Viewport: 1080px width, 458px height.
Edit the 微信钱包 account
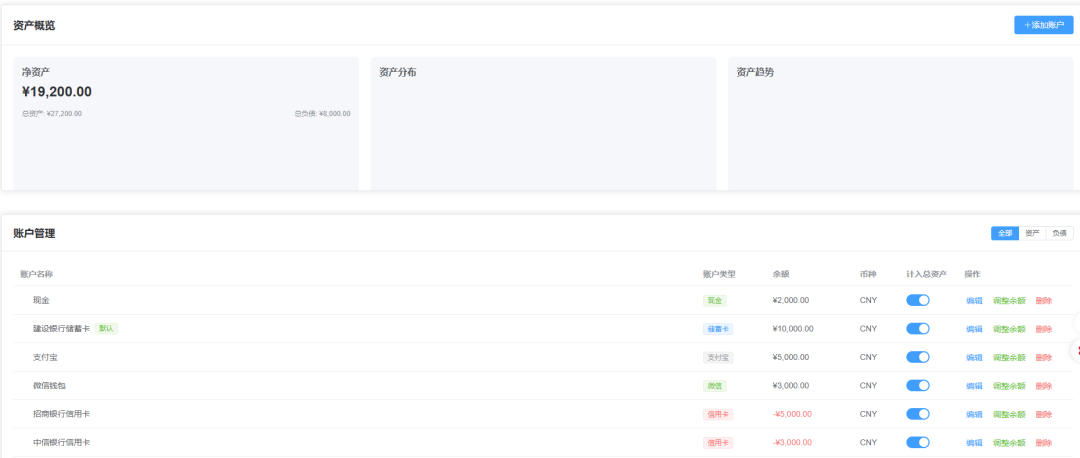[974, 386]
